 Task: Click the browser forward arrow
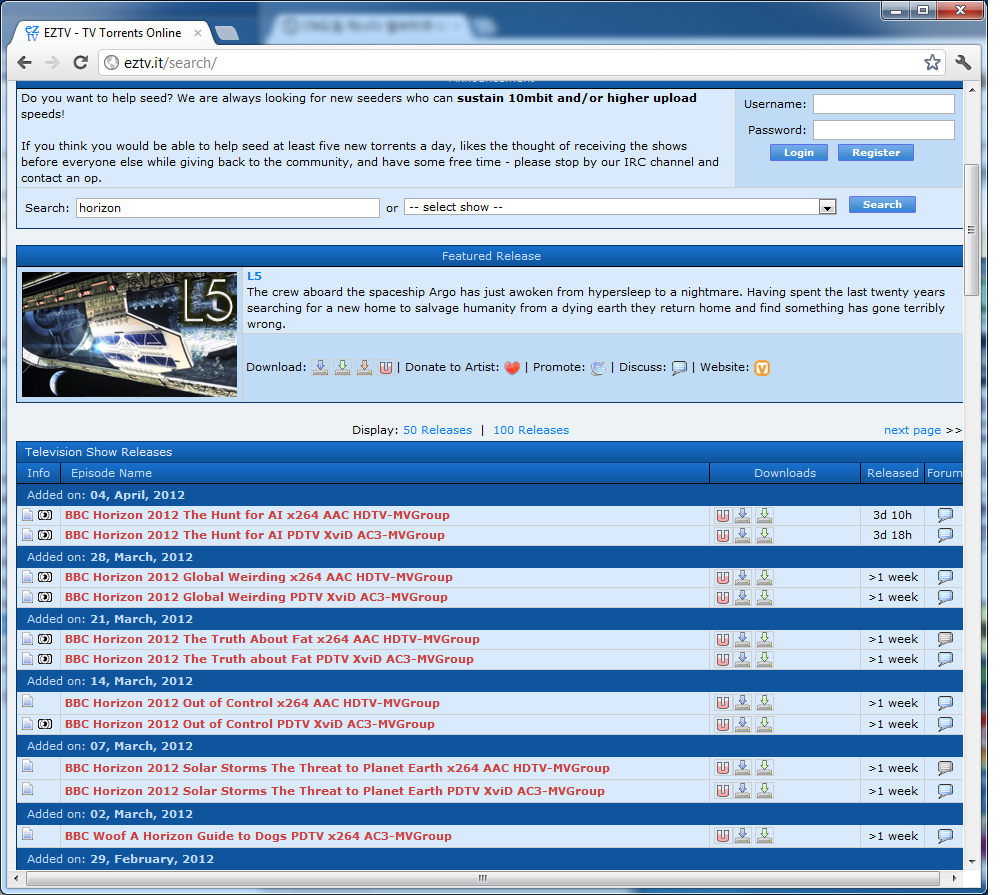coord(53,62)
